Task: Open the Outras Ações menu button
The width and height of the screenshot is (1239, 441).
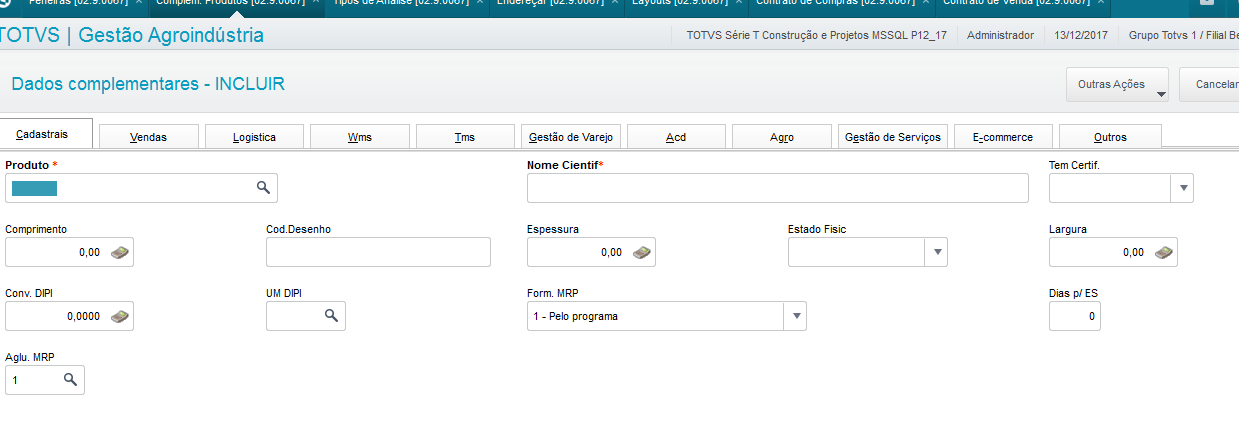Action: pos(1119,85)
